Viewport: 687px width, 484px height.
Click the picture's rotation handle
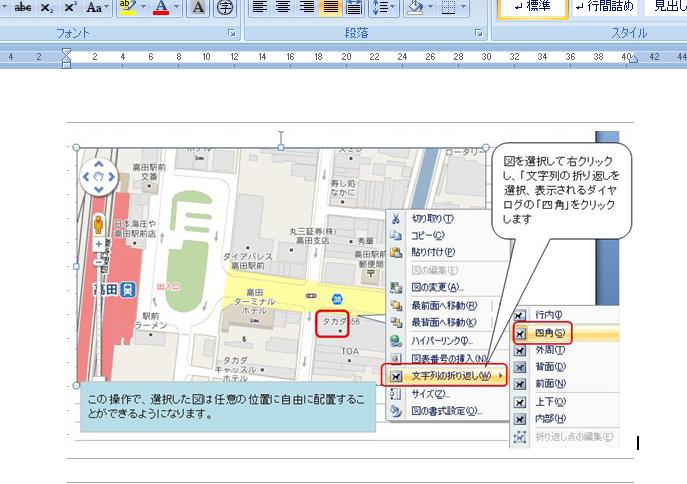point(281,133)
